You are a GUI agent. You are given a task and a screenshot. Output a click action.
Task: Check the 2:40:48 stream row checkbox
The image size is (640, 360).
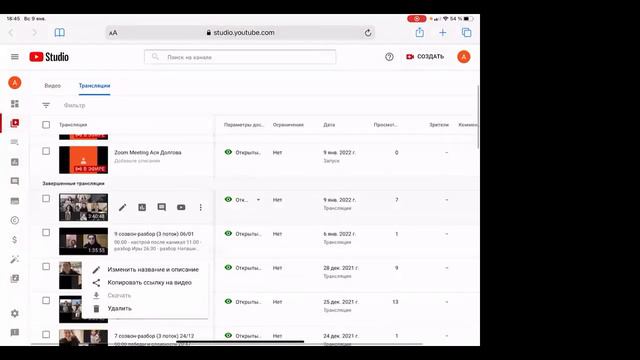pyautogui.click(x=46, y=199)
